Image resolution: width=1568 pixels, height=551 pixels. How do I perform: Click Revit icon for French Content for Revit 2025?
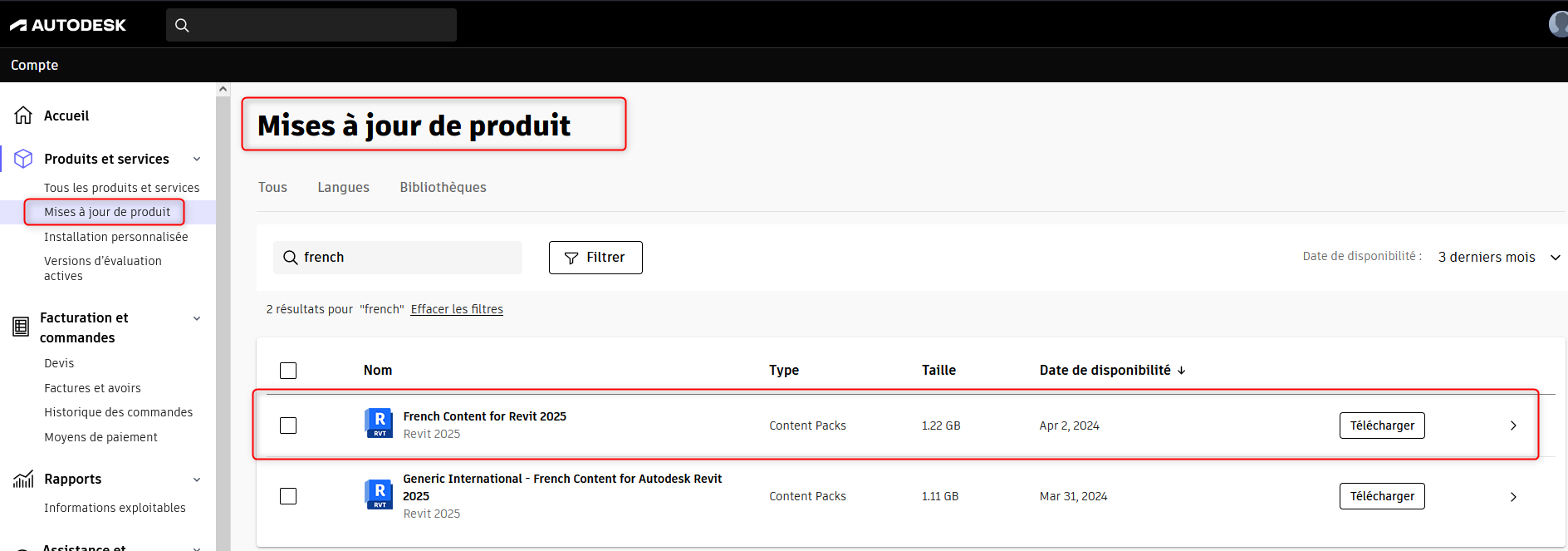(x=380, y=423)
